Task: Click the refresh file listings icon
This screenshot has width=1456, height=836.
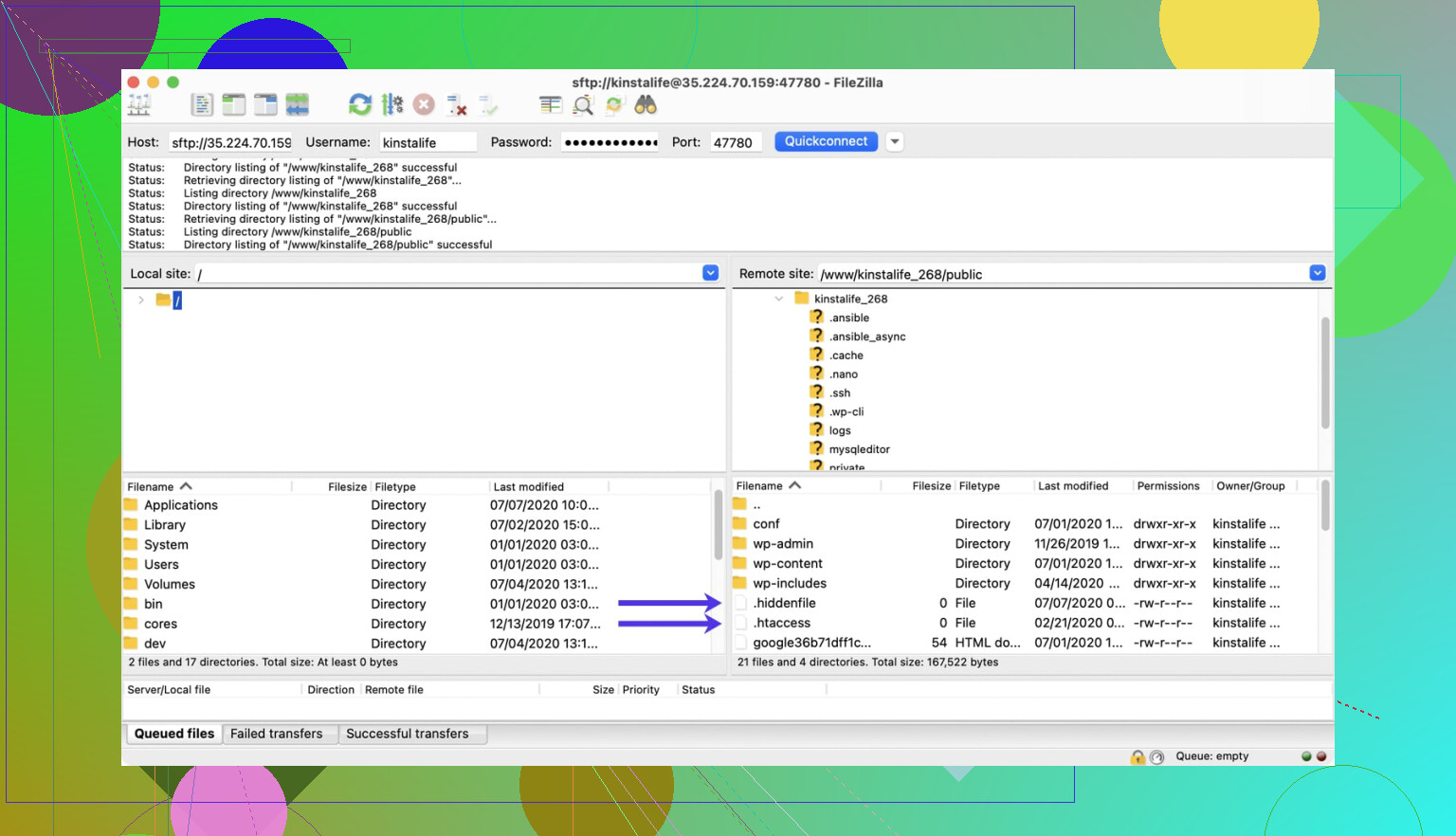Action: 360,105
